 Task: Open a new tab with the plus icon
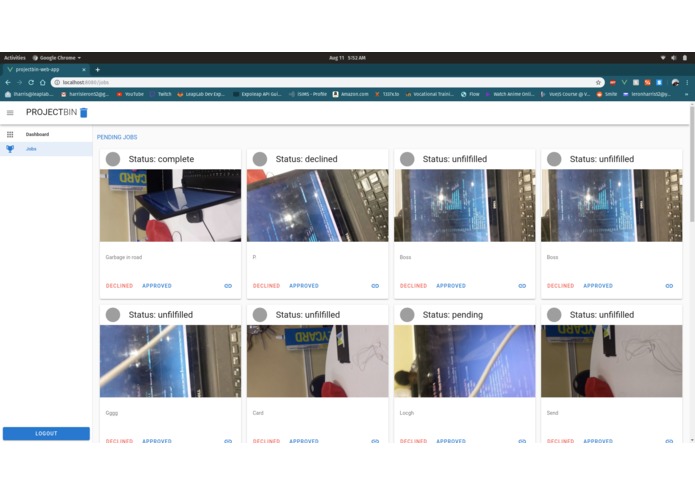click(98, 70)
